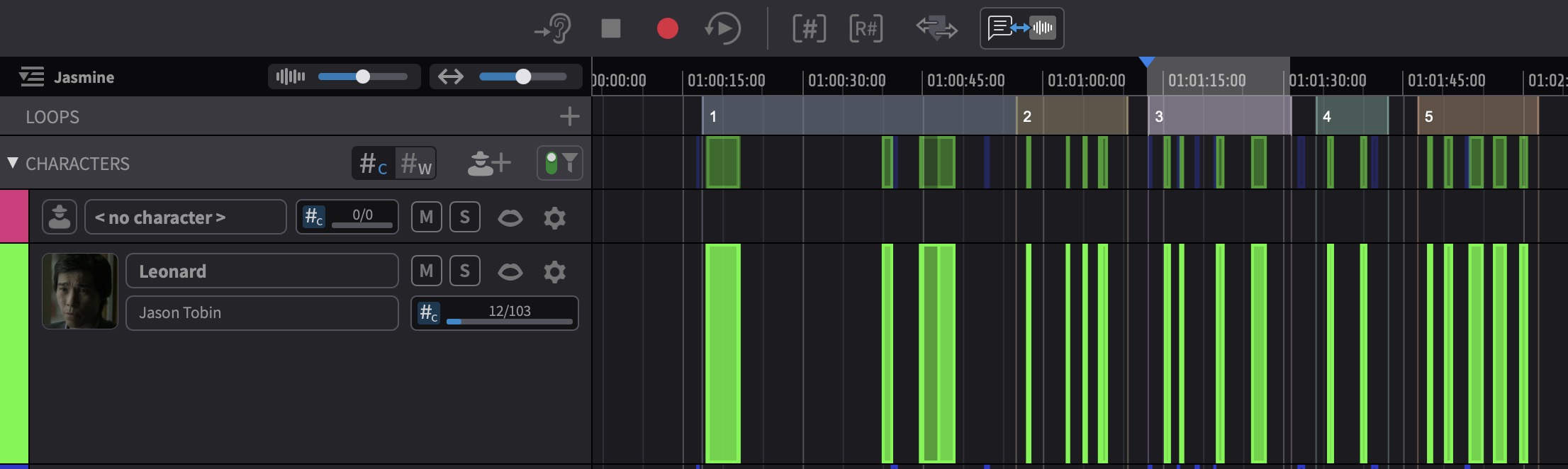This screenshot has height=469, width=1568.
Task: Select loop 2 in the timeline
Action: pos(1072,116)
